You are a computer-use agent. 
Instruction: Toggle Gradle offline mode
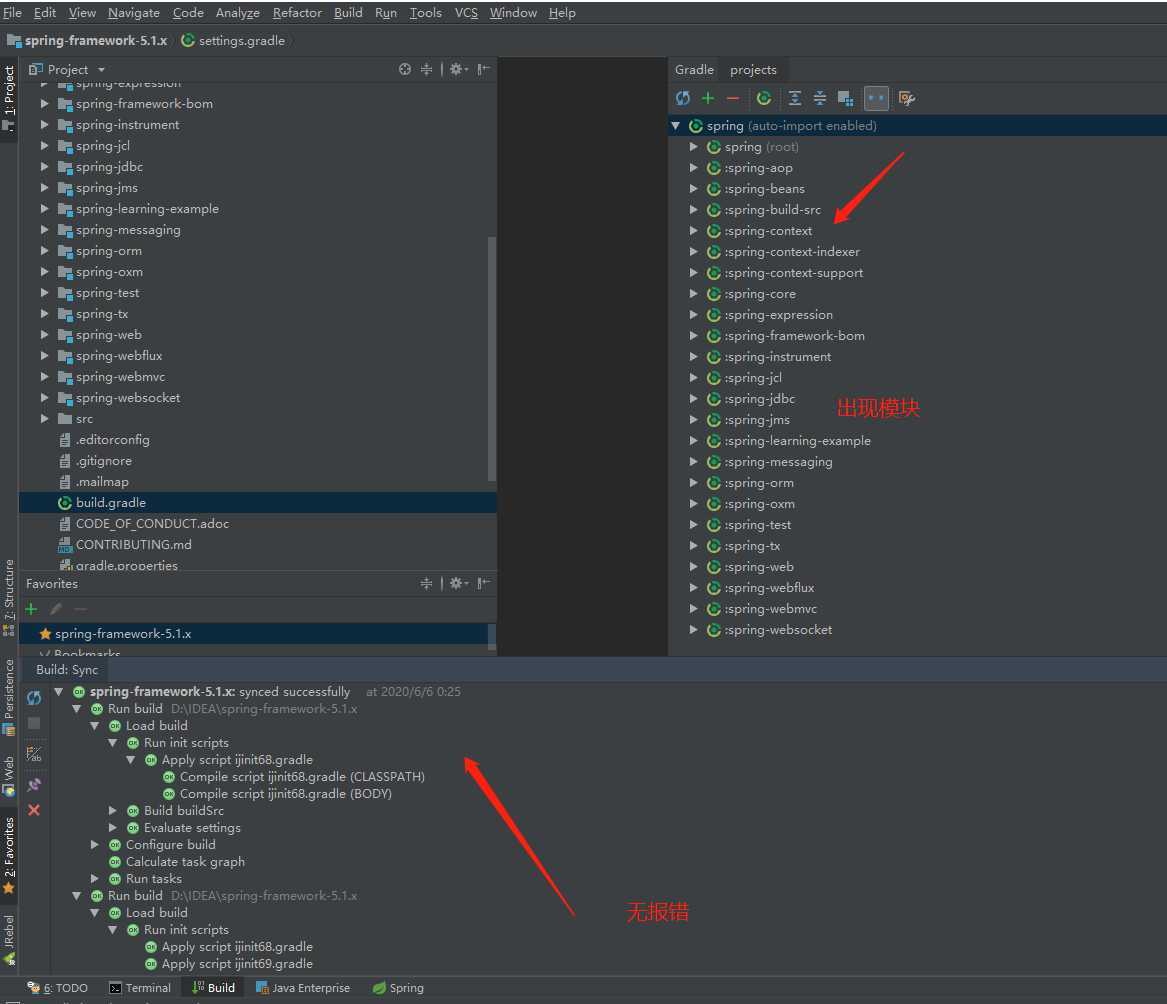[876, 98]
